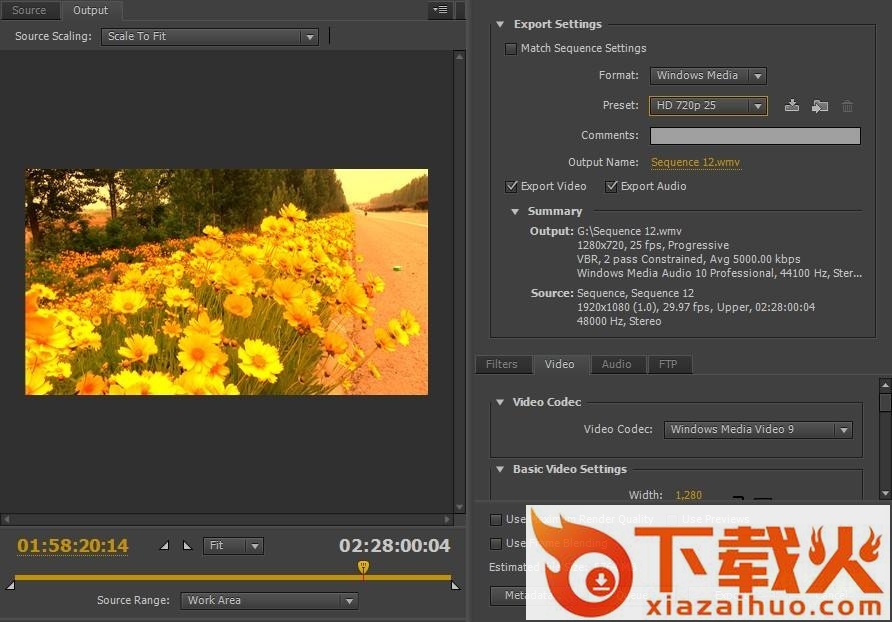The height and width of the screenshot is (622, 892).
Task: Click the yellow flowers video preview
Action: tap(226, 282)
